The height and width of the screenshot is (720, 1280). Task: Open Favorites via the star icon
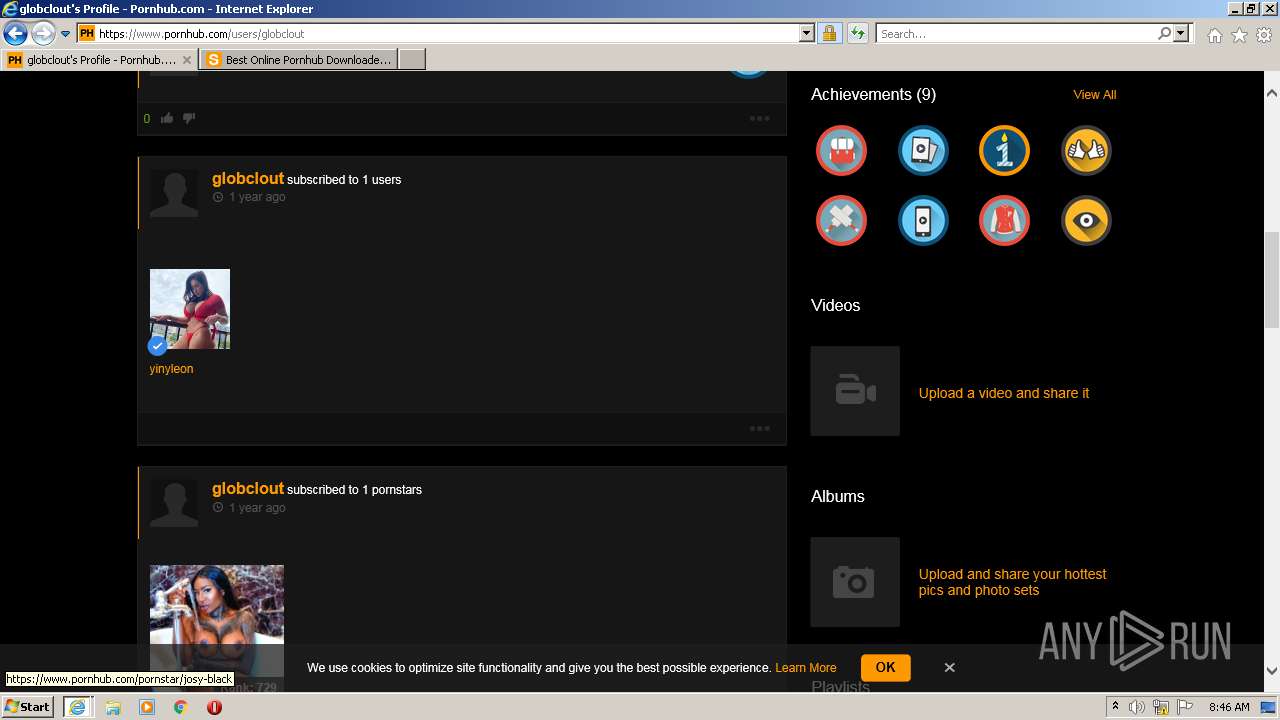tap(1239, 35)
